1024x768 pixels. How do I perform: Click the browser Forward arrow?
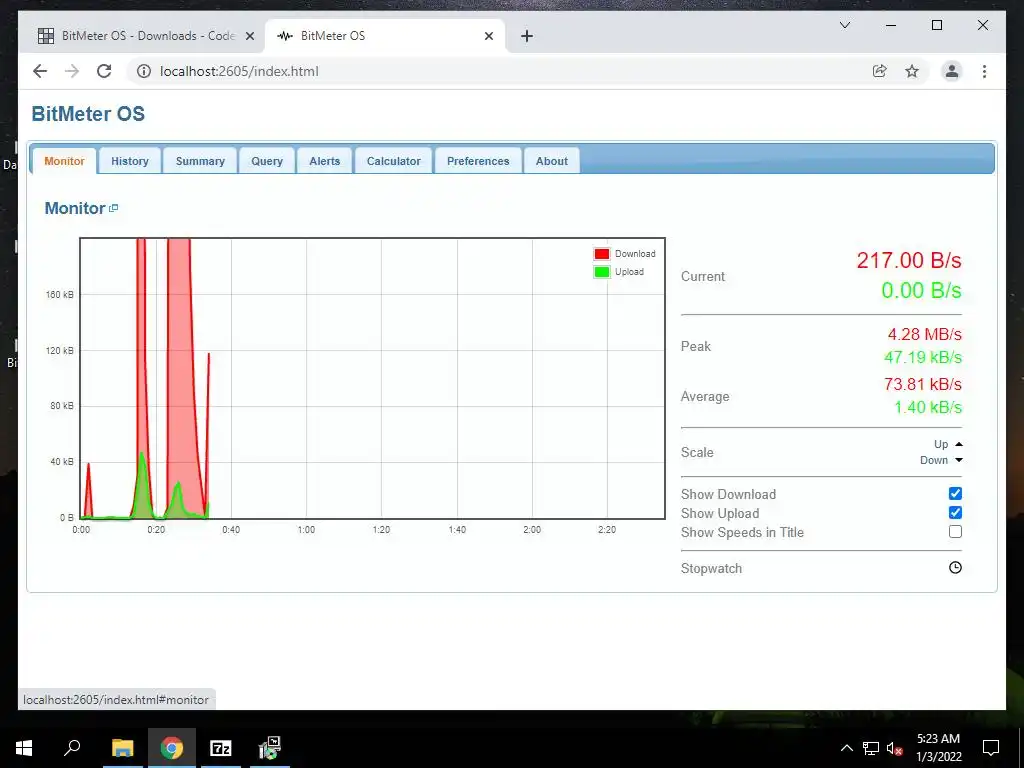(x=72, y=71)
